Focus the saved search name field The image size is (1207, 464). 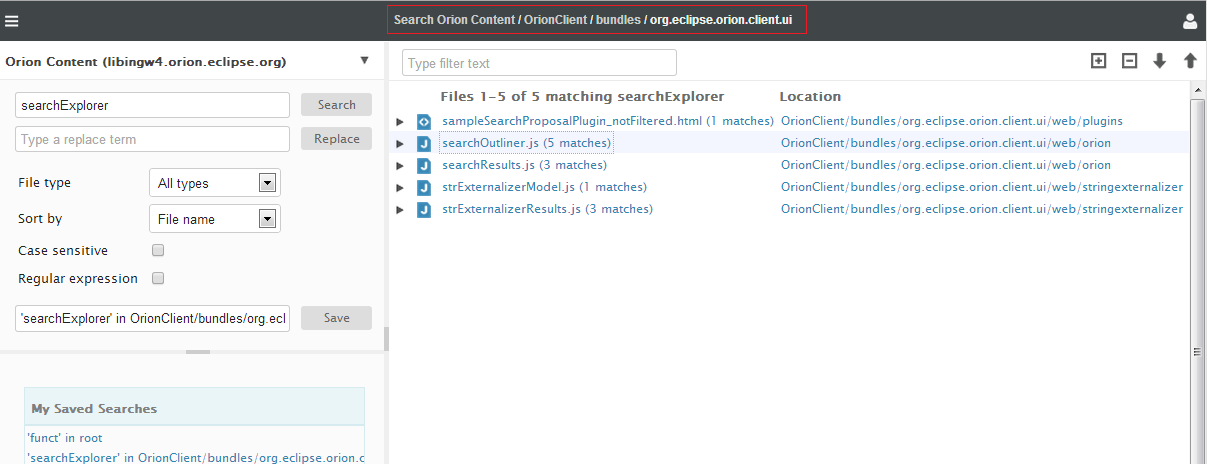click(152, 318)
